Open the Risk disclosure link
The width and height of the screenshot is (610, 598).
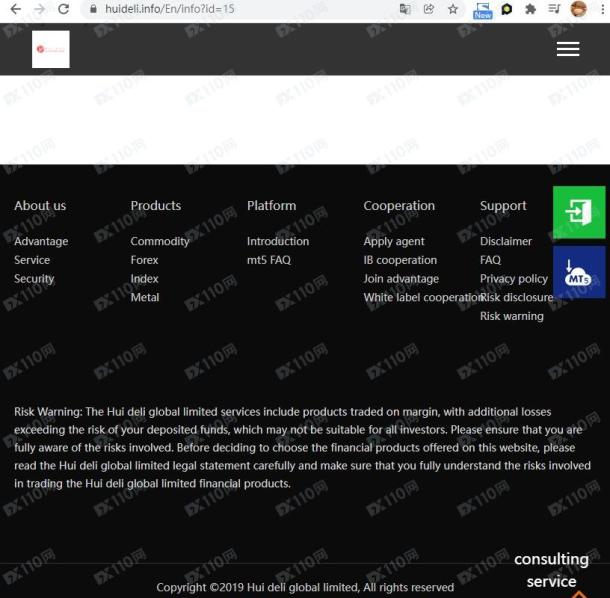[x=517, y=297]
